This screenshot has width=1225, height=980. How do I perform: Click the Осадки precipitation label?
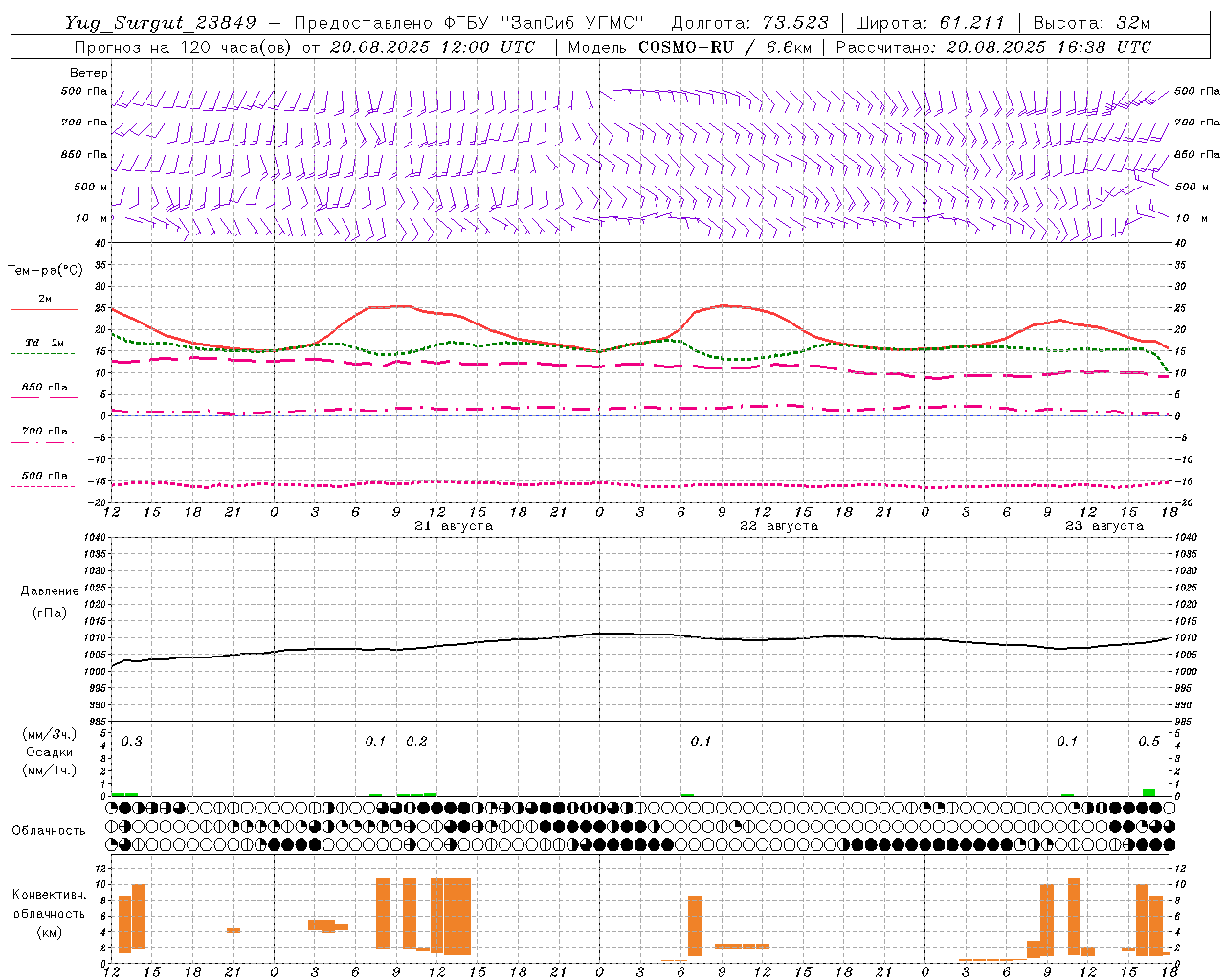[x=50, y=752]
